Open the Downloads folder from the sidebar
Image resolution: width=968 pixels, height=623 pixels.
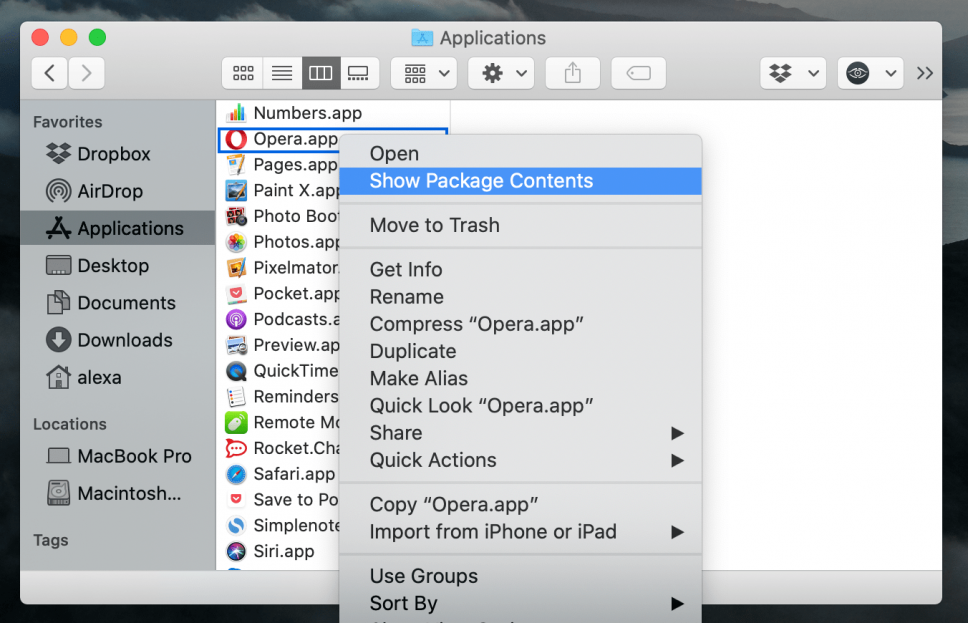[x=119, y=340]
